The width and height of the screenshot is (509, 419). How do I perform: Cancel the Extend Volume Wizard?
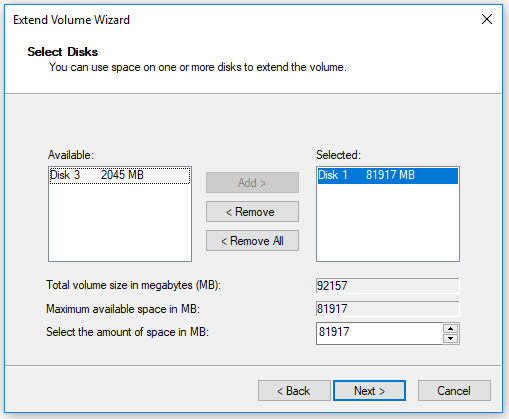[454, 391]
